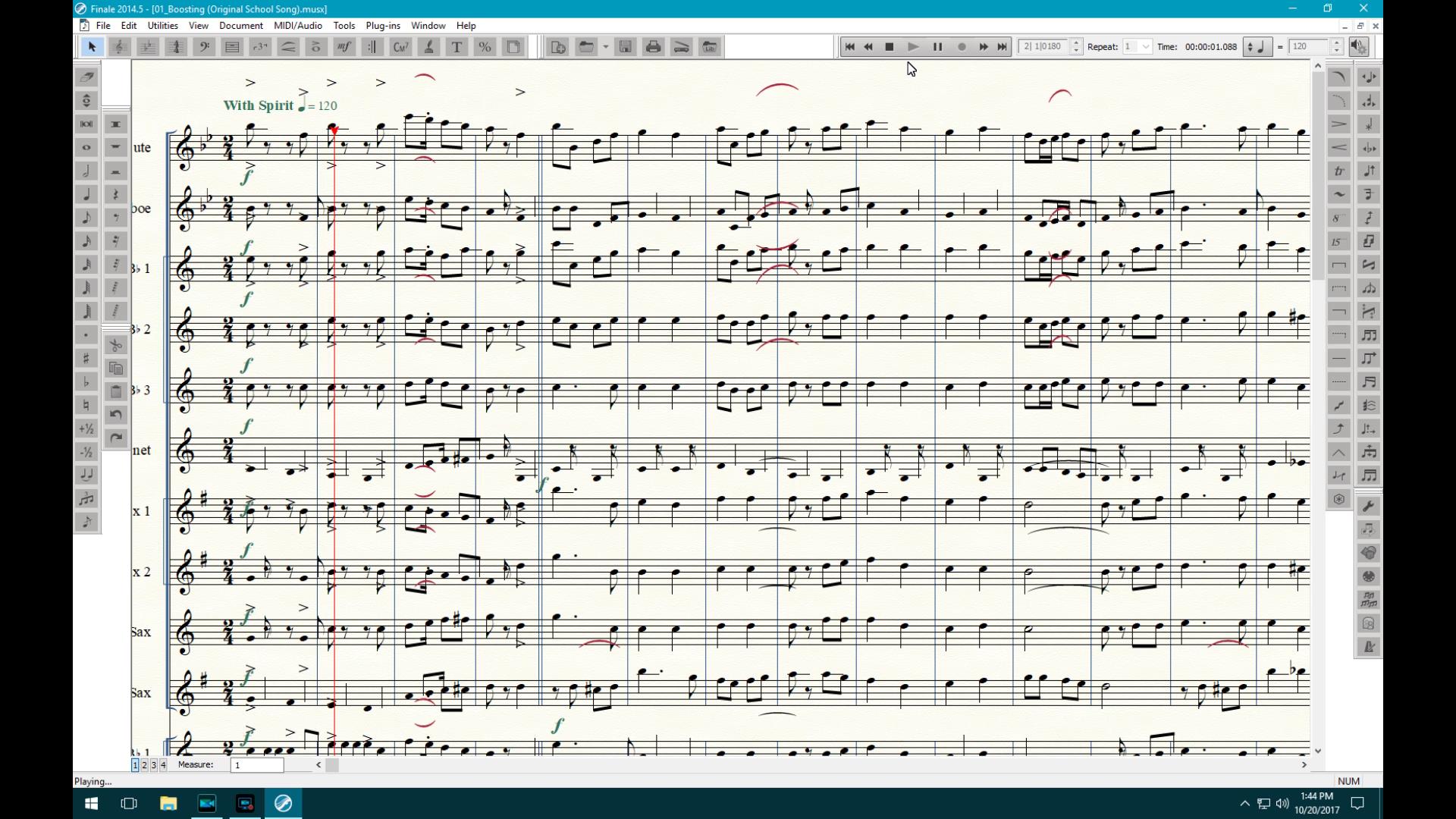Select the Resize percent tool
Viewport: 1456px width, 819px height.
coord(485,47)
